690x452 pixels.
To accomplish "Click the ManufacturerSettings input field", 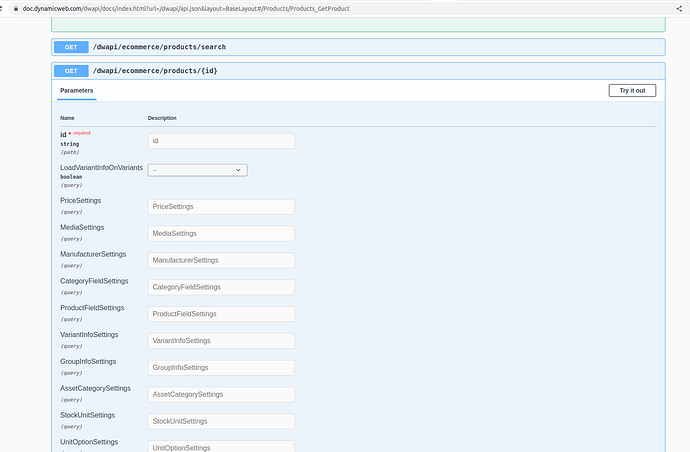I will pyautogui.click(x=221, y=261).
